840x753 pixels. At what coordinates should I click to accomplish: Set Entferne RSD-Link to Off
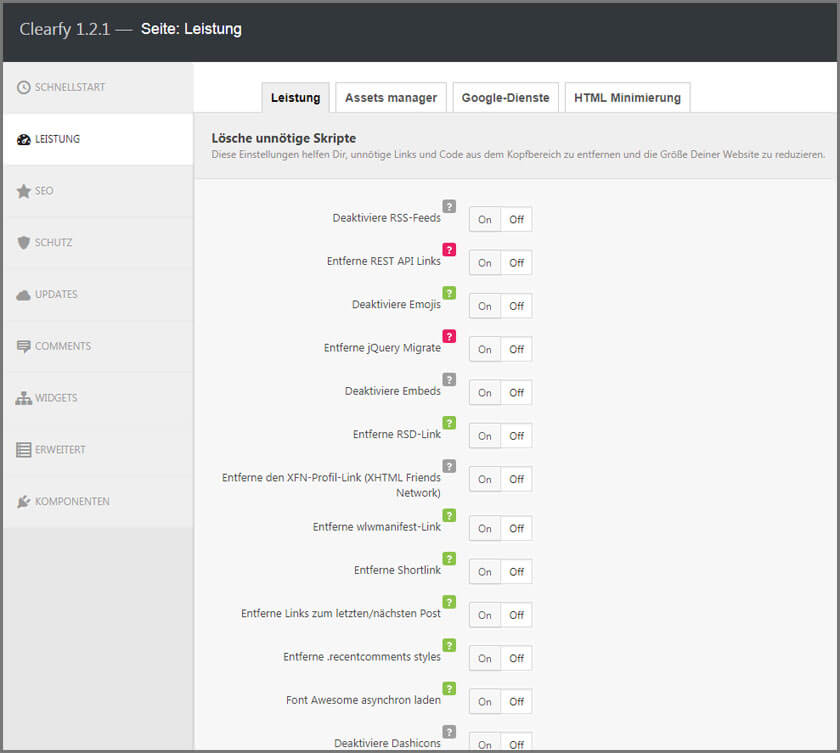(x=516, y=436)
